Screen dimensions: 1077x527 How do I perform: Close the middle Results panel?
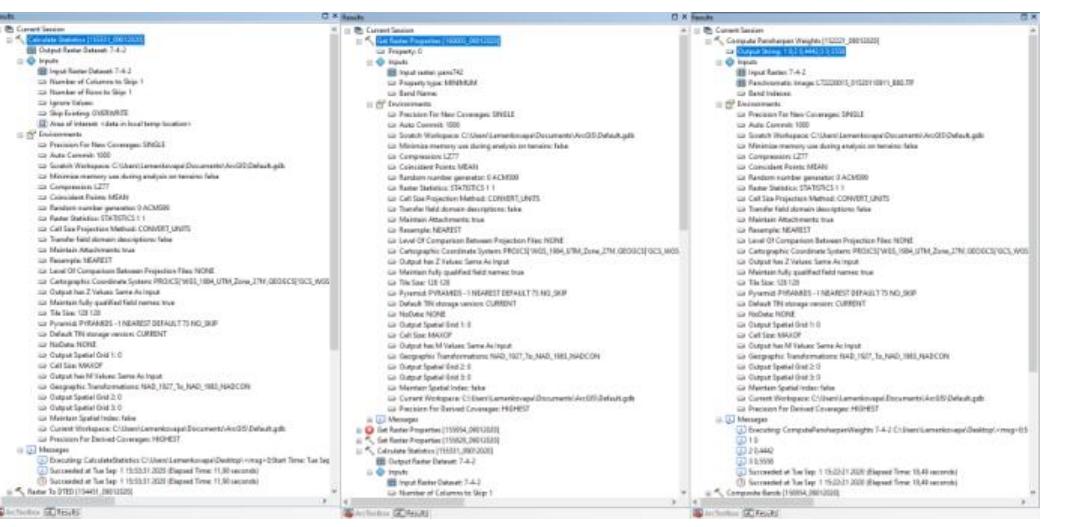point(685,16)
